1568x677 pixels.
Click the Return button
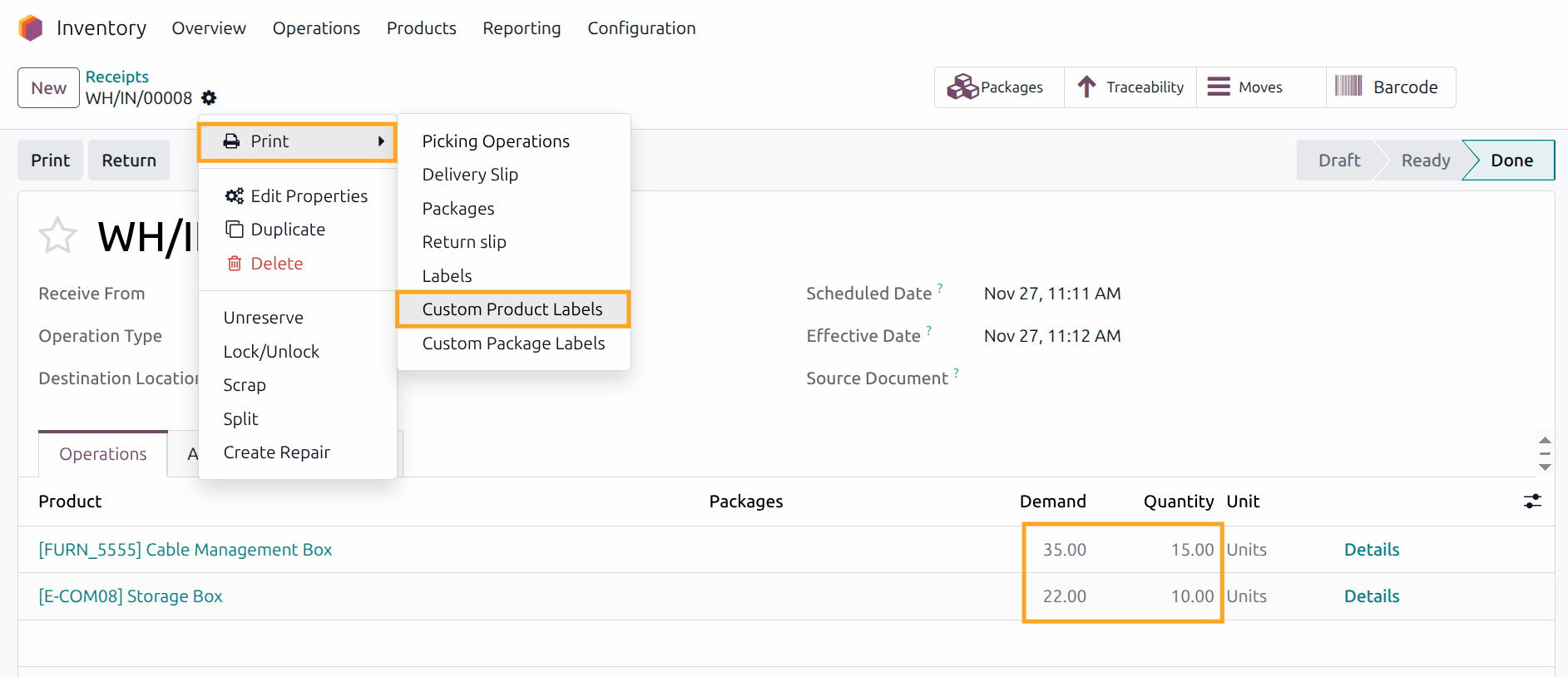tap(129, 161)
